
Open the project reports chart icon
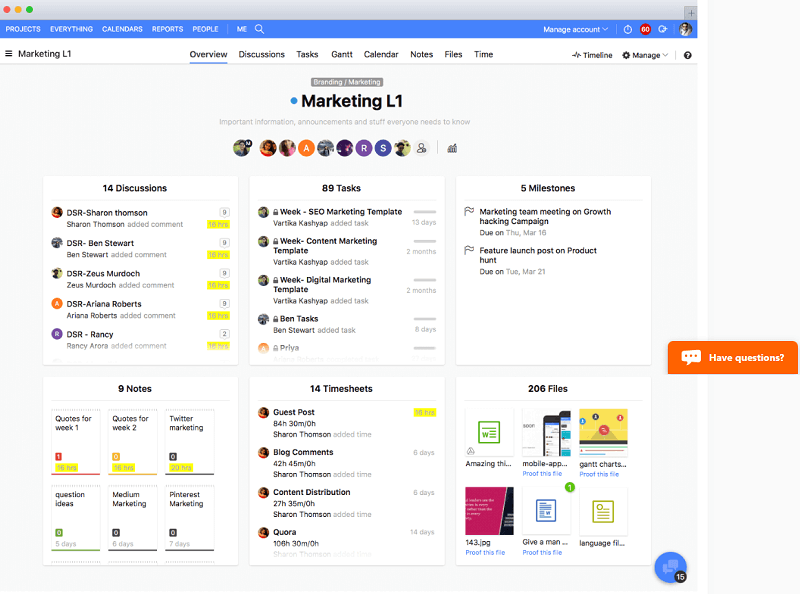point(452,148)
